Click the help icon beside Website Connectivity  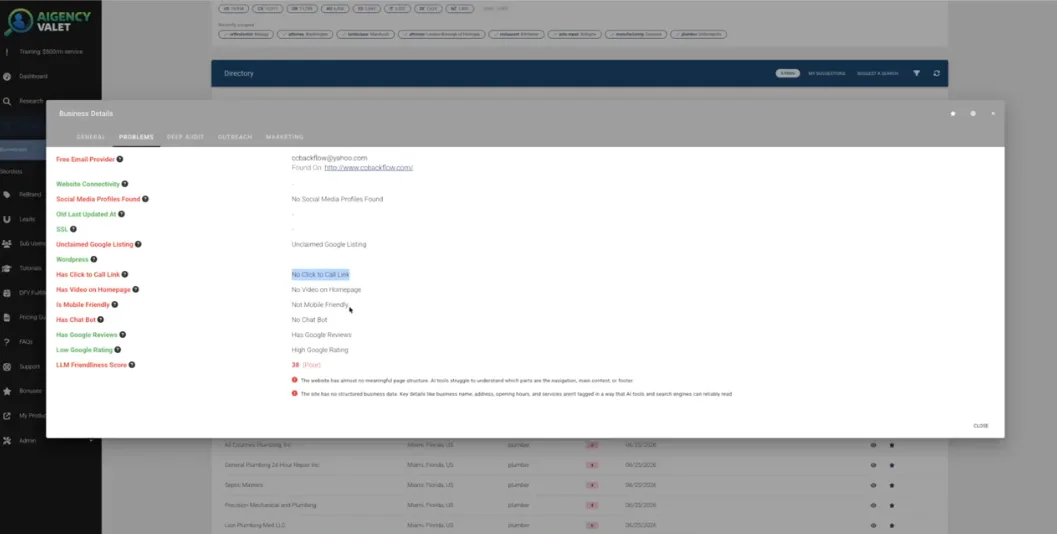point(125,183)
